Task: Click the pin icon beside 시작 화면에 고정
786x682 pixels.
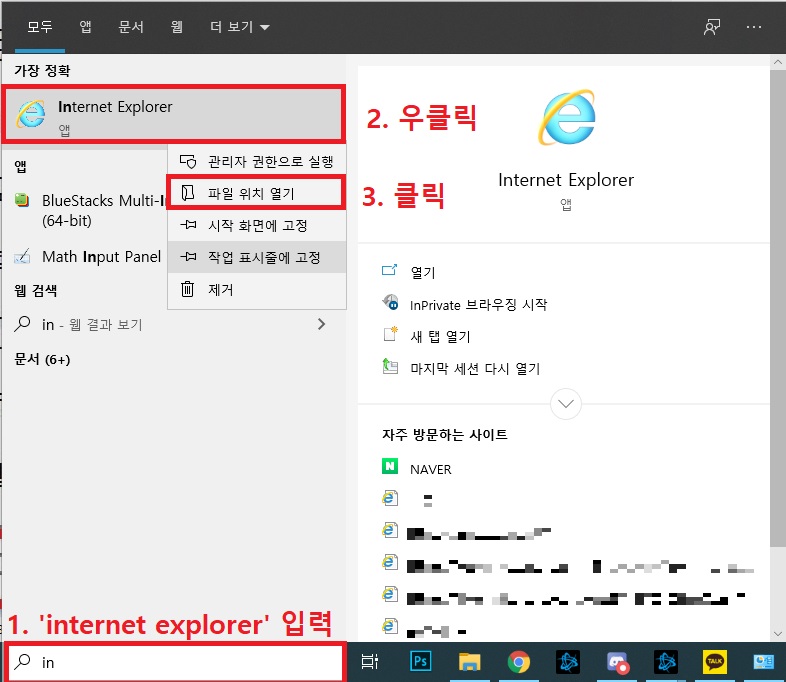Action: point(188,225)
